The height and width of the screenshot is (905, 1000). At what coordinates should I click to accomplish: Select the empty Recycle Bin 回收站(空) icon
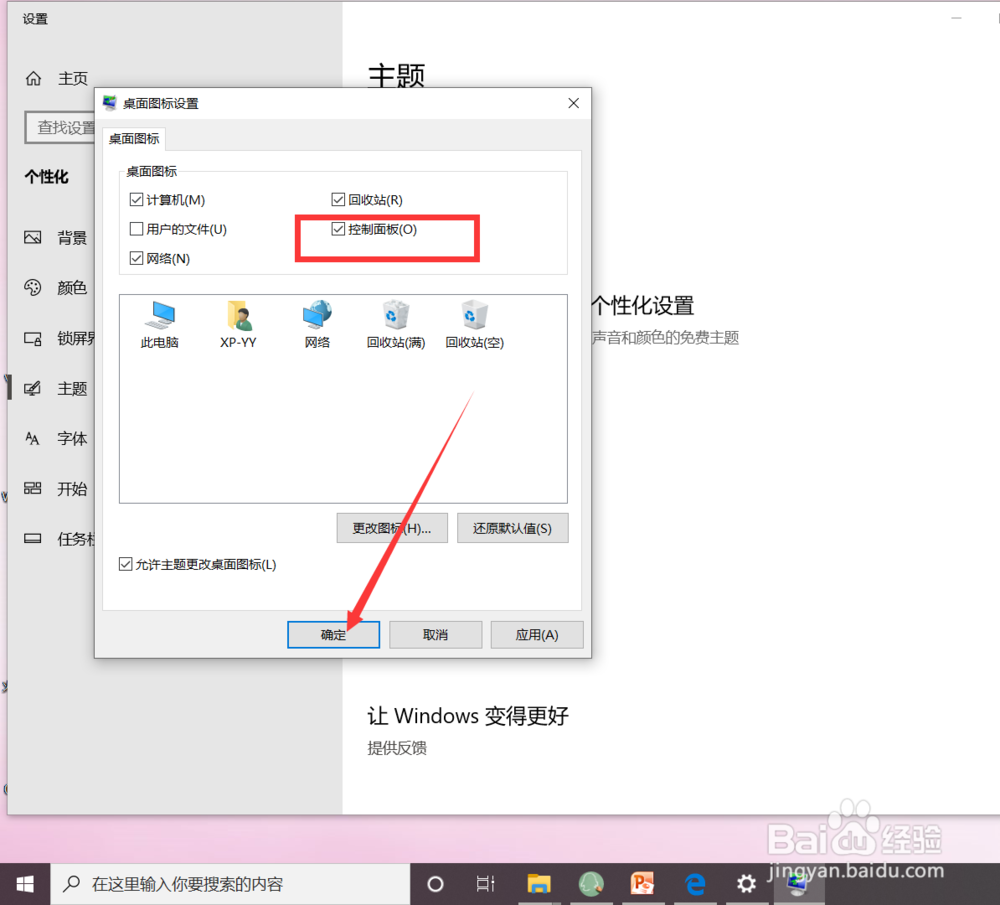click(473, 315)
